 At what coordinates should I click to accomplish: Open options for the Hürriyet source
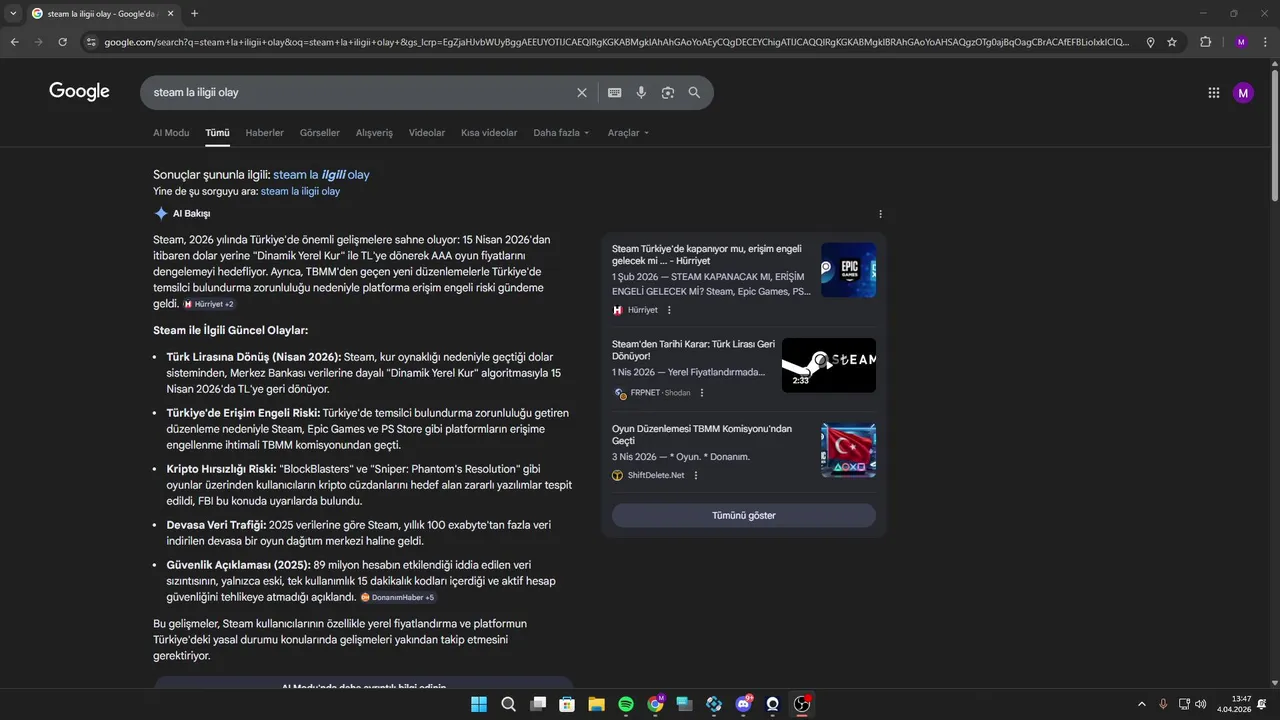669,310
